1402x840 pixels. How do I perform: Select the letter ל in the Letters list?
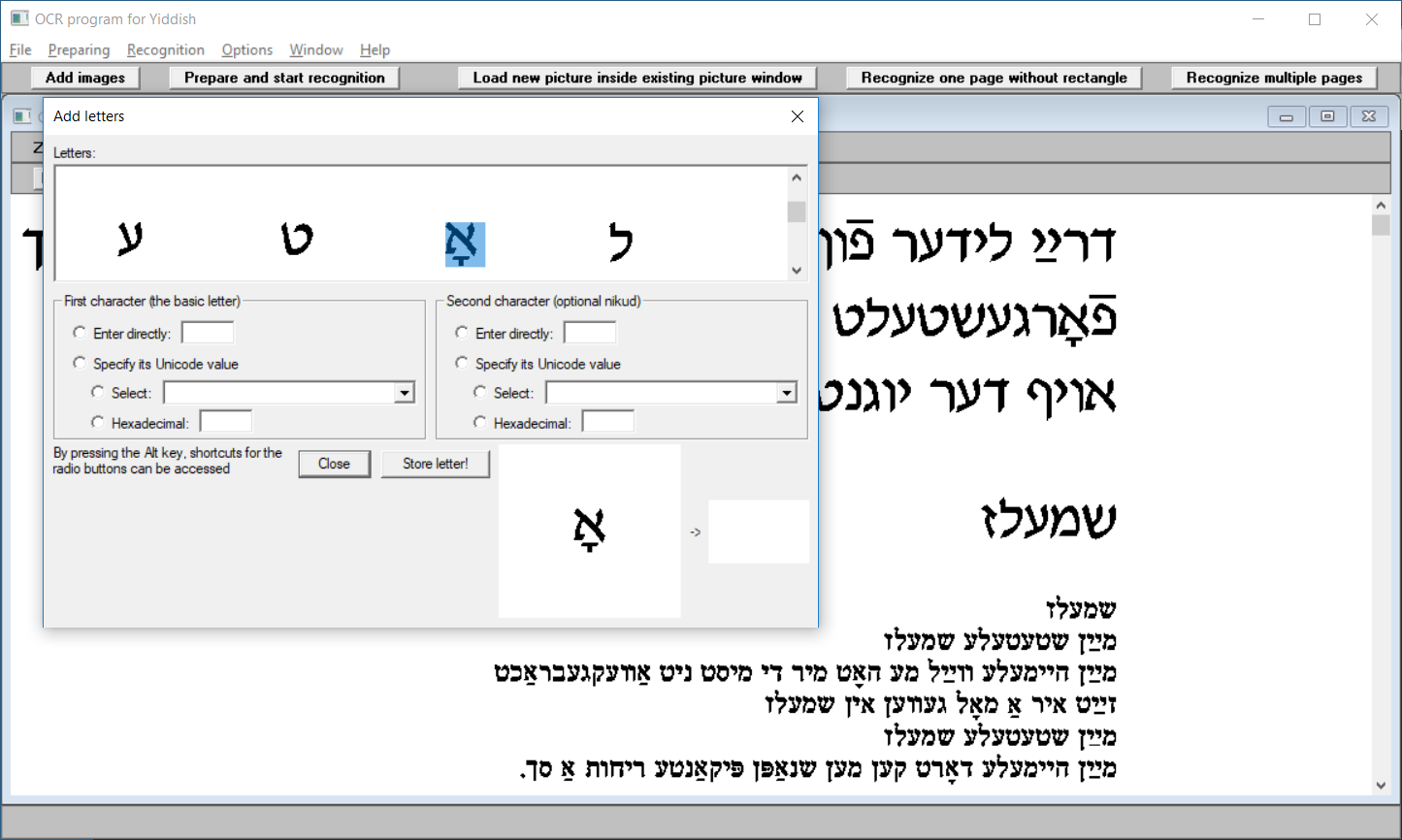(621, 242)
